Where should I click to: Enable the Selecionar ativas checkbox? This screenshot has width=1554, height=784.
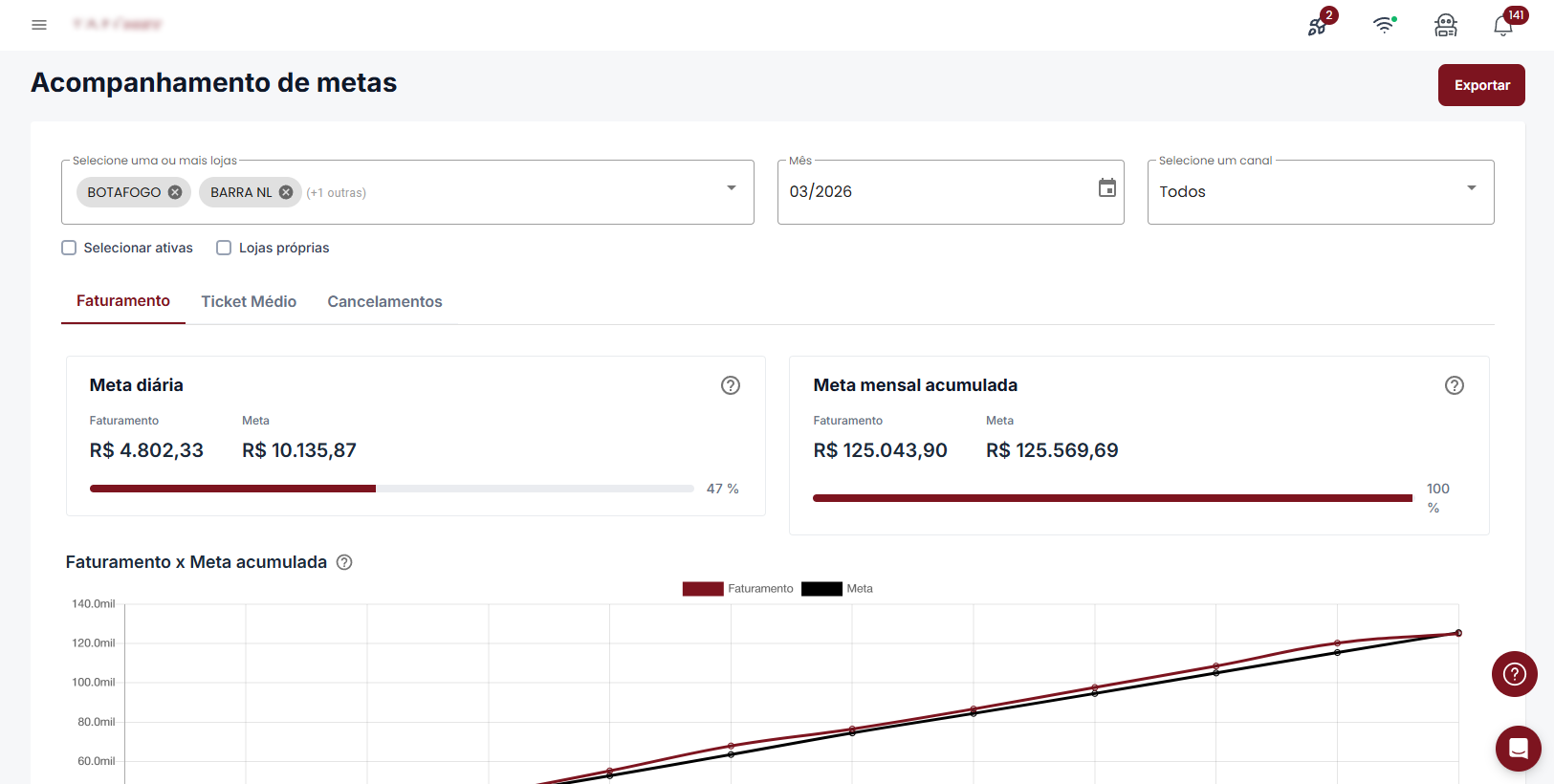pyautogui.click(x=69, y=248)
